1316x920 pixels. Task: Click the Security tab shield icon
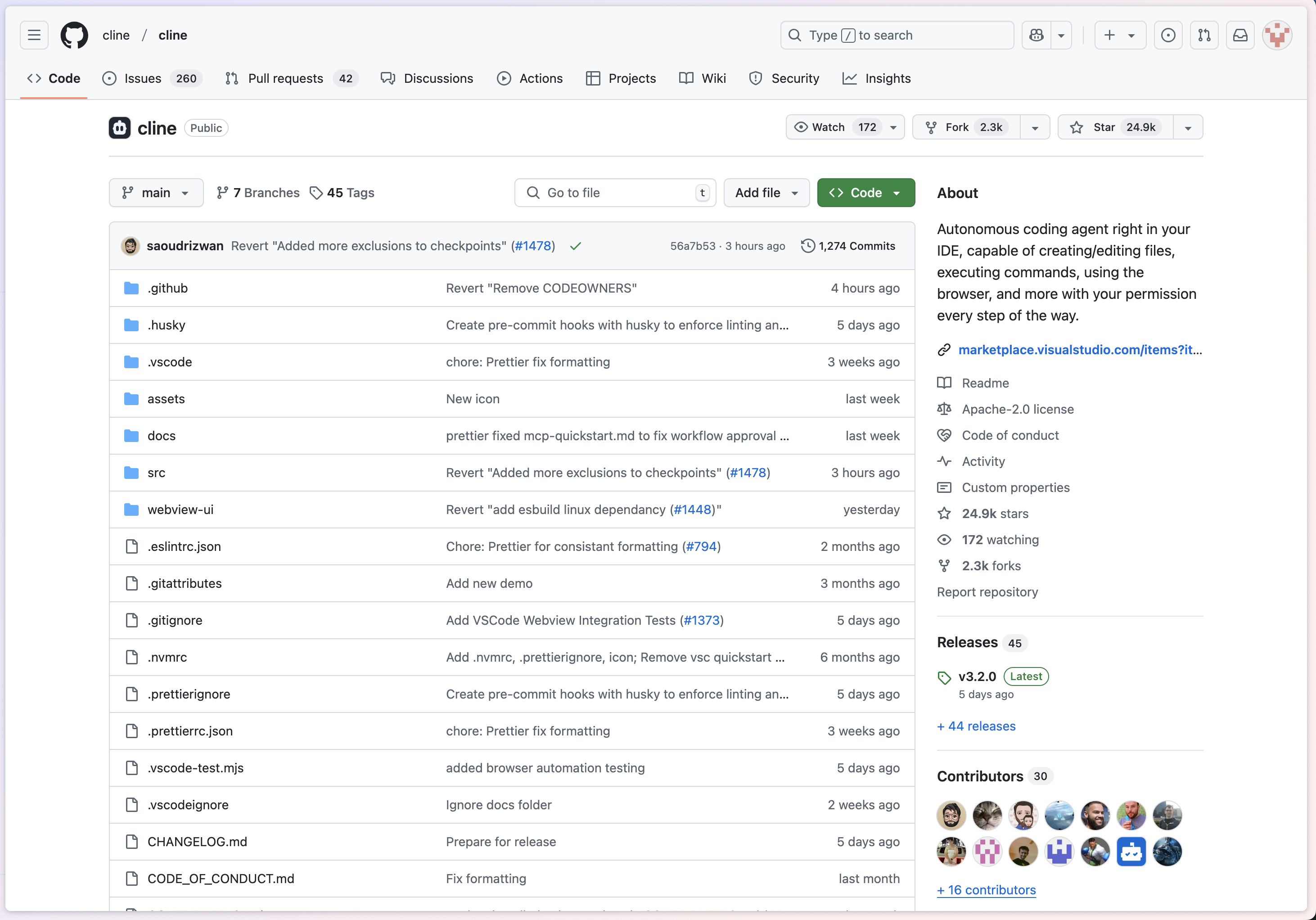[755, 78]
